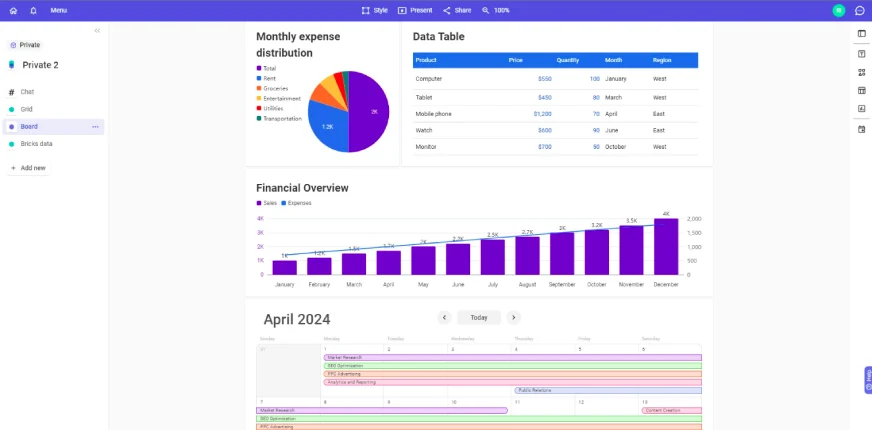Click the text block icon in right toolbar

pos(861,54)
